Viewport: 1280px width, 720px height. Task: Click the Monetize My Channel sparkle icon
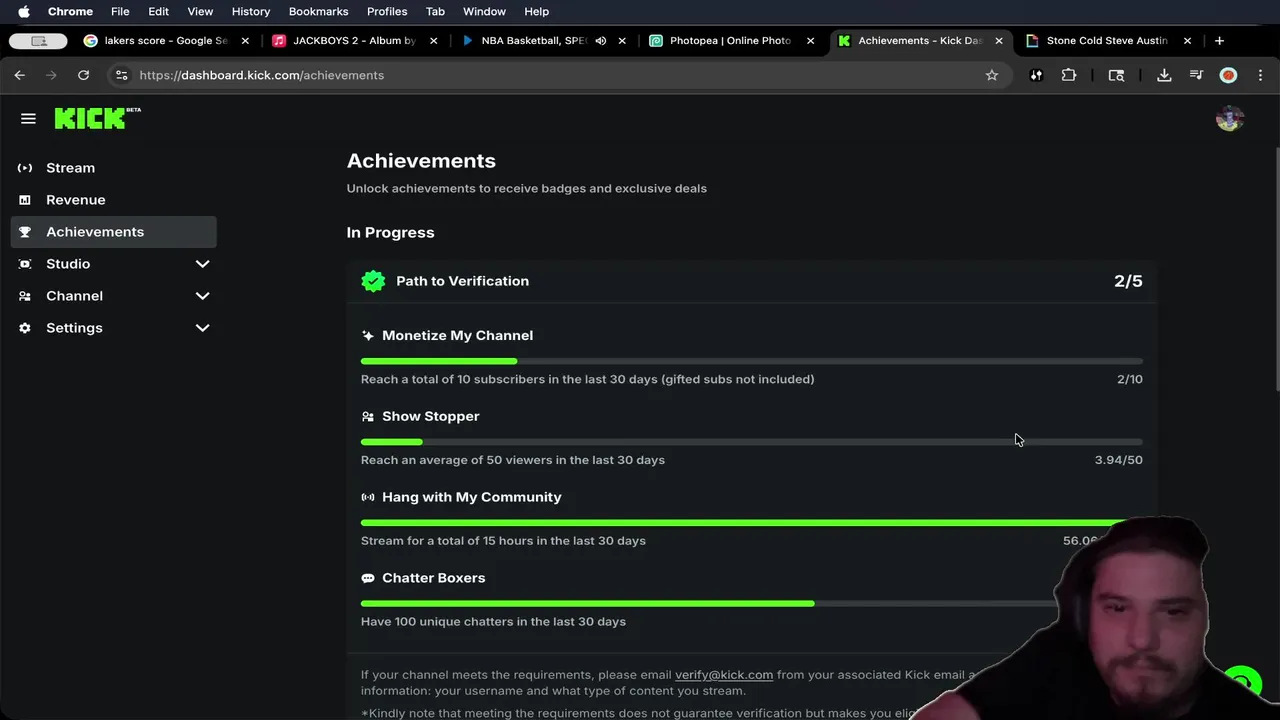coord(368,336)
